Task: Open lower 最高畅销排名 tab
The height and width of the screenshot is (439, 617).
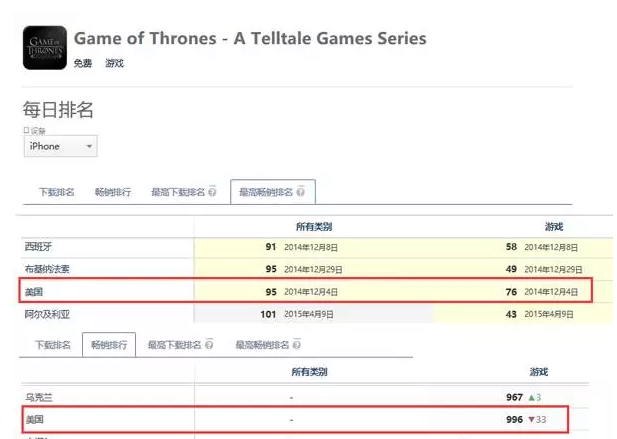Action: click(262, 345)
